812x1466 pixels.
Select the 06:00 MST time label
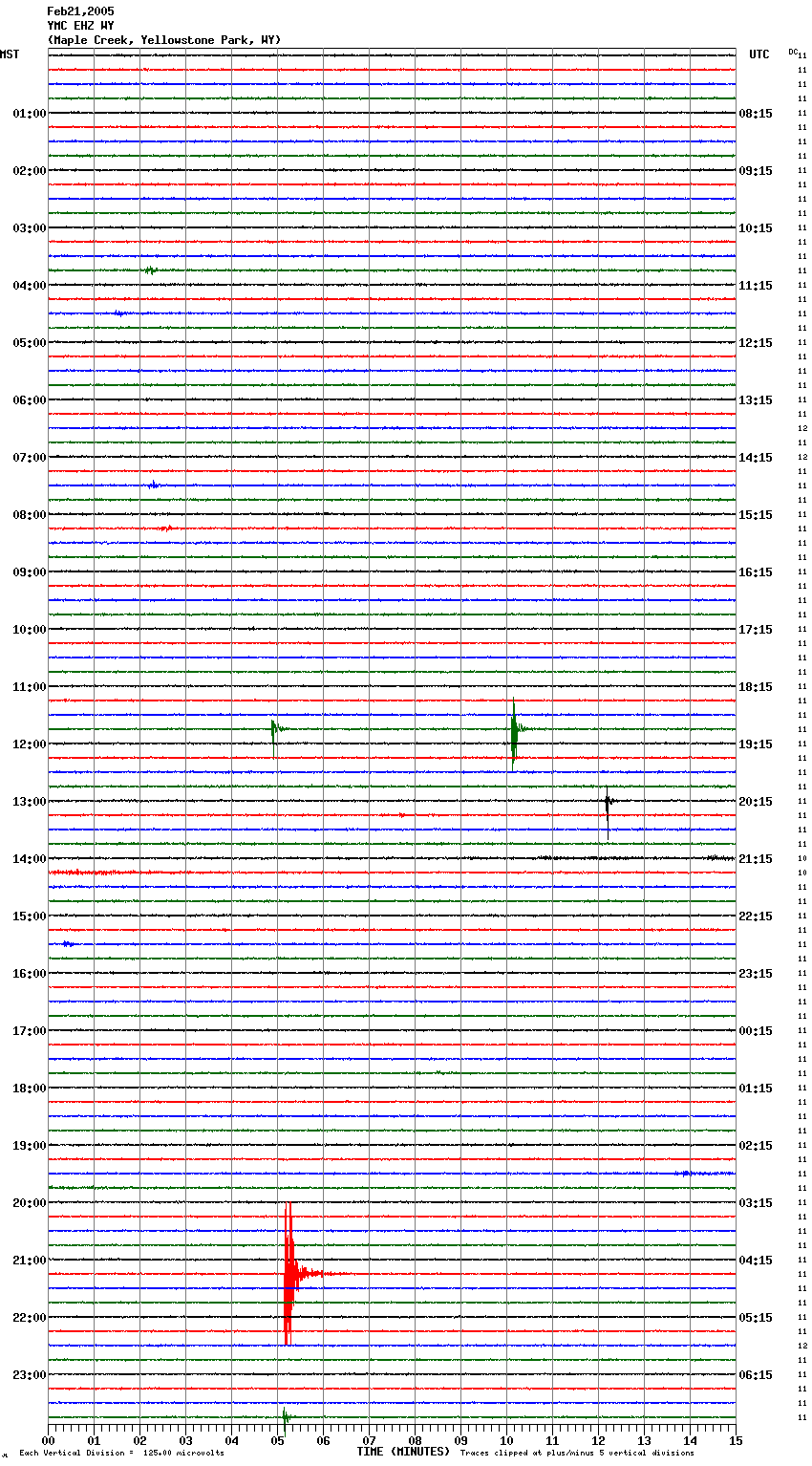[30, 400]
